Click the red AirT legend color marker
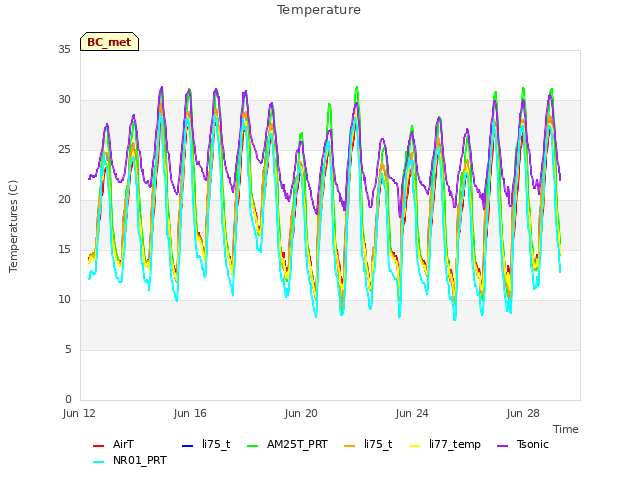 click(x=98, y=445)
